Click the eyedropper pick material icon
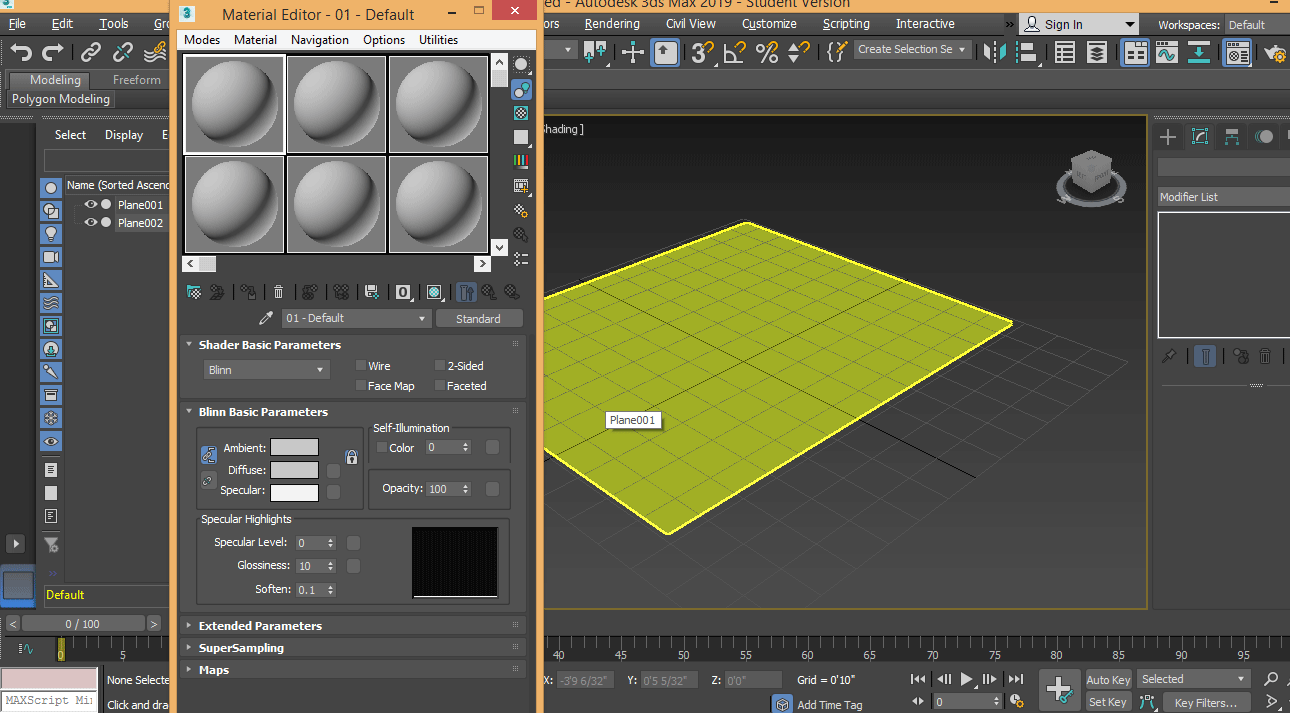Viewport: 1290px width, 713px height. coord(266,318)
